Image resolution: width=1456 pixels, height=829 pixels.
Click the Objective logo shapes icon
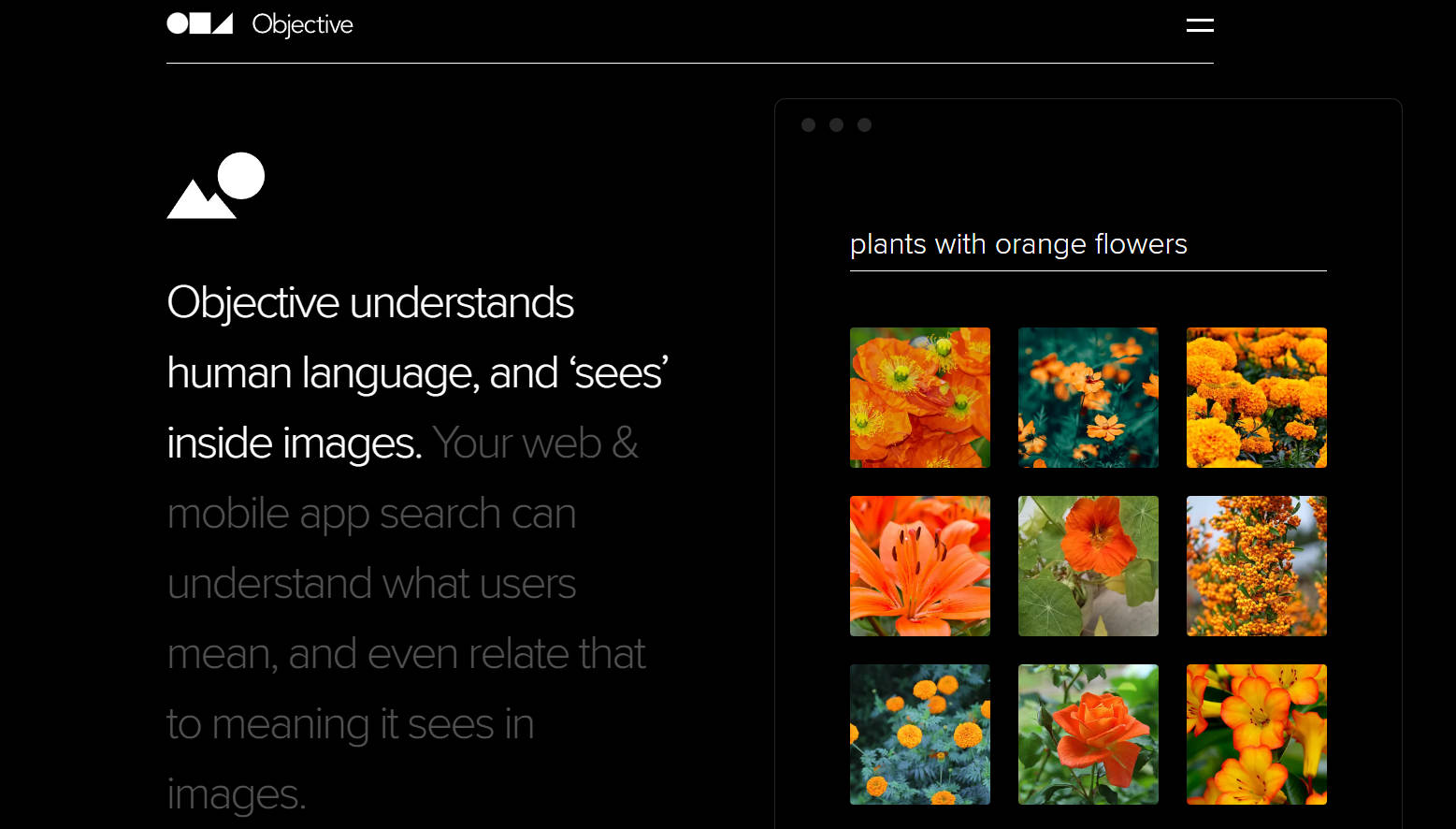point(199,23)
